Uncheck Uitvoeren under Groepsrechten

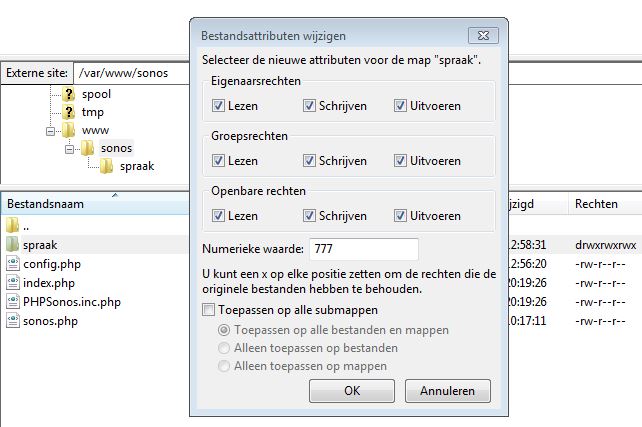pos(401,160)
